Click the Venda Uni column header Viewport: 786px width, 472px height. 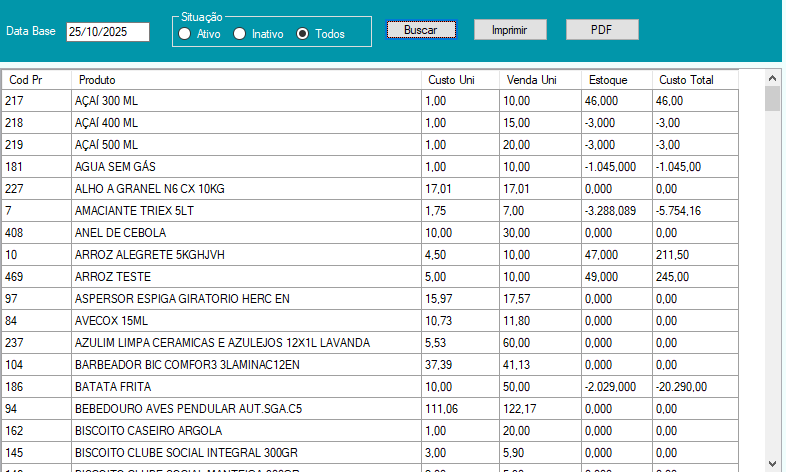[x=531, y=79]
